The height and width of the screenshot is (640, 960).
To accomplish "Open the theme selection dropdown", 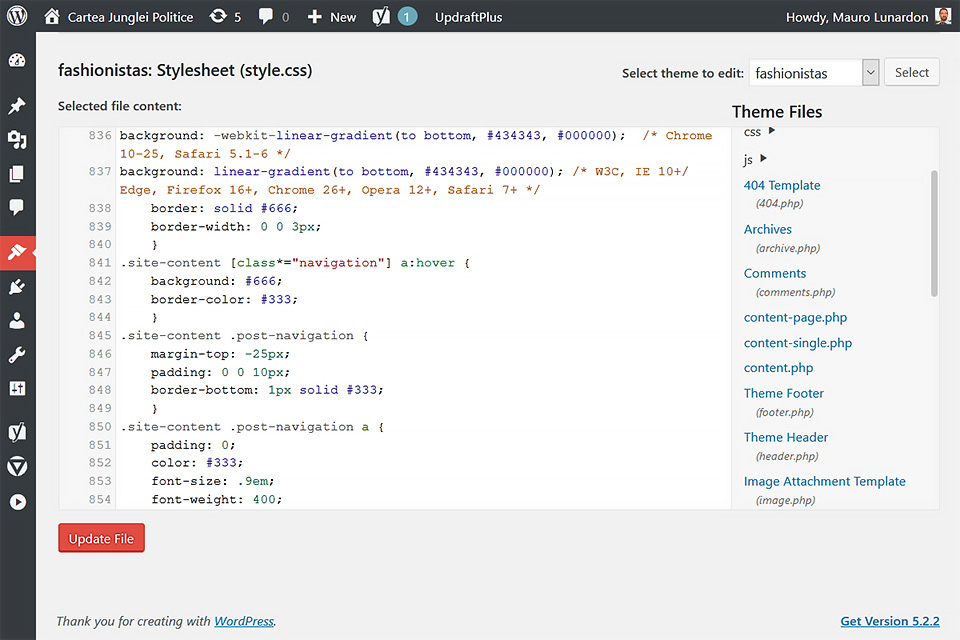I will [814, 73].
